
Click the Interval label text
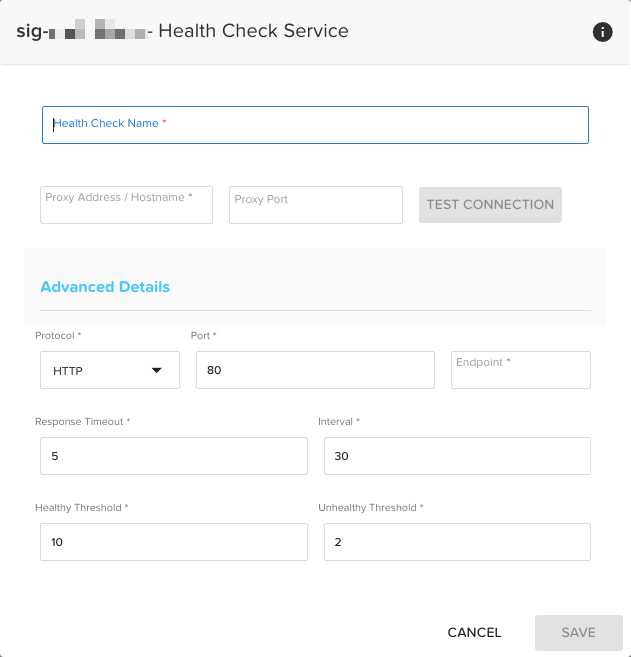(x=338, y=422)
